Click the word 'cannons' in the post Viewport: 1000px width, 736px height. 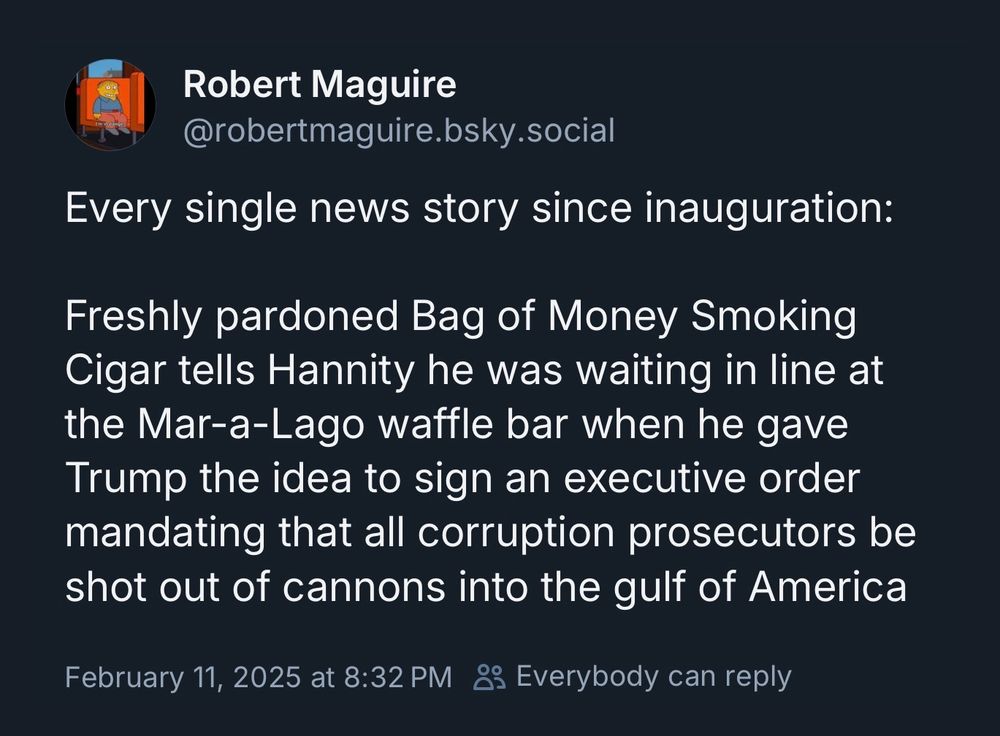tap(364, 587)
